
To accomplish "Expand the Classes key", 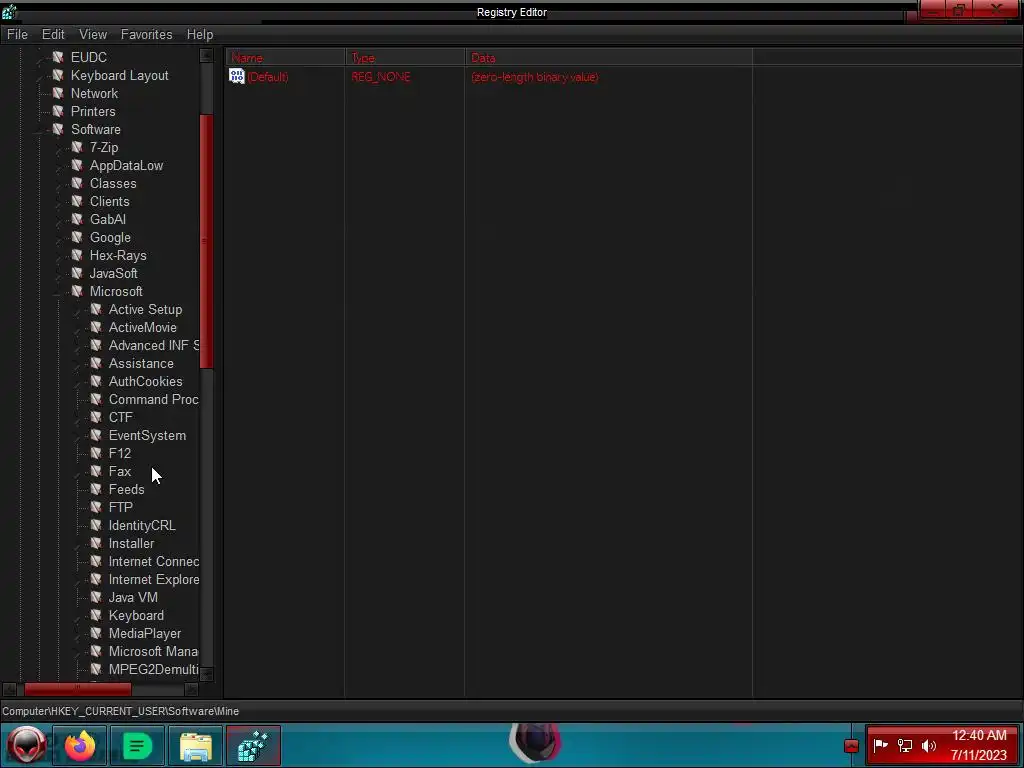I will pos(59,184).
